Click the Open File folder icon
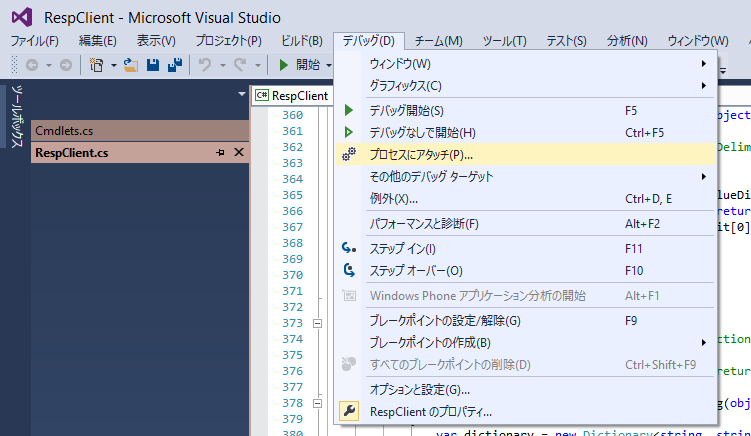The image size is (751, 436). pos(130,65)
